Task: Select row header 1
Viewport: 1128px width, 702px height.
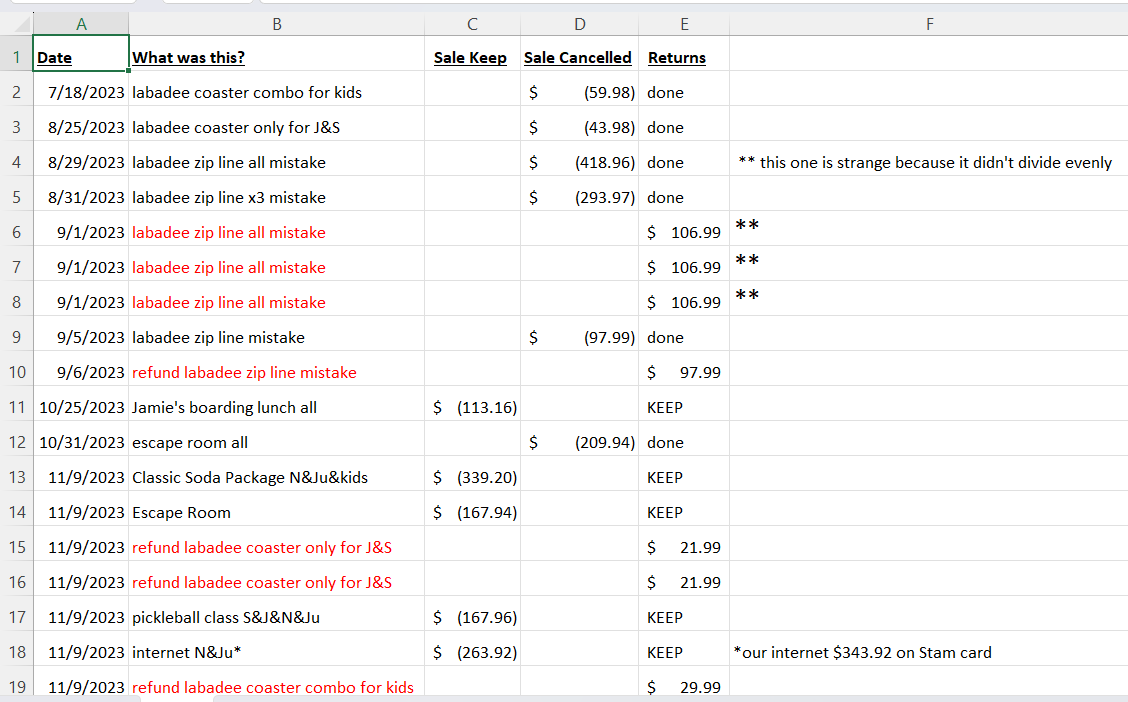Action: (16, 57)
